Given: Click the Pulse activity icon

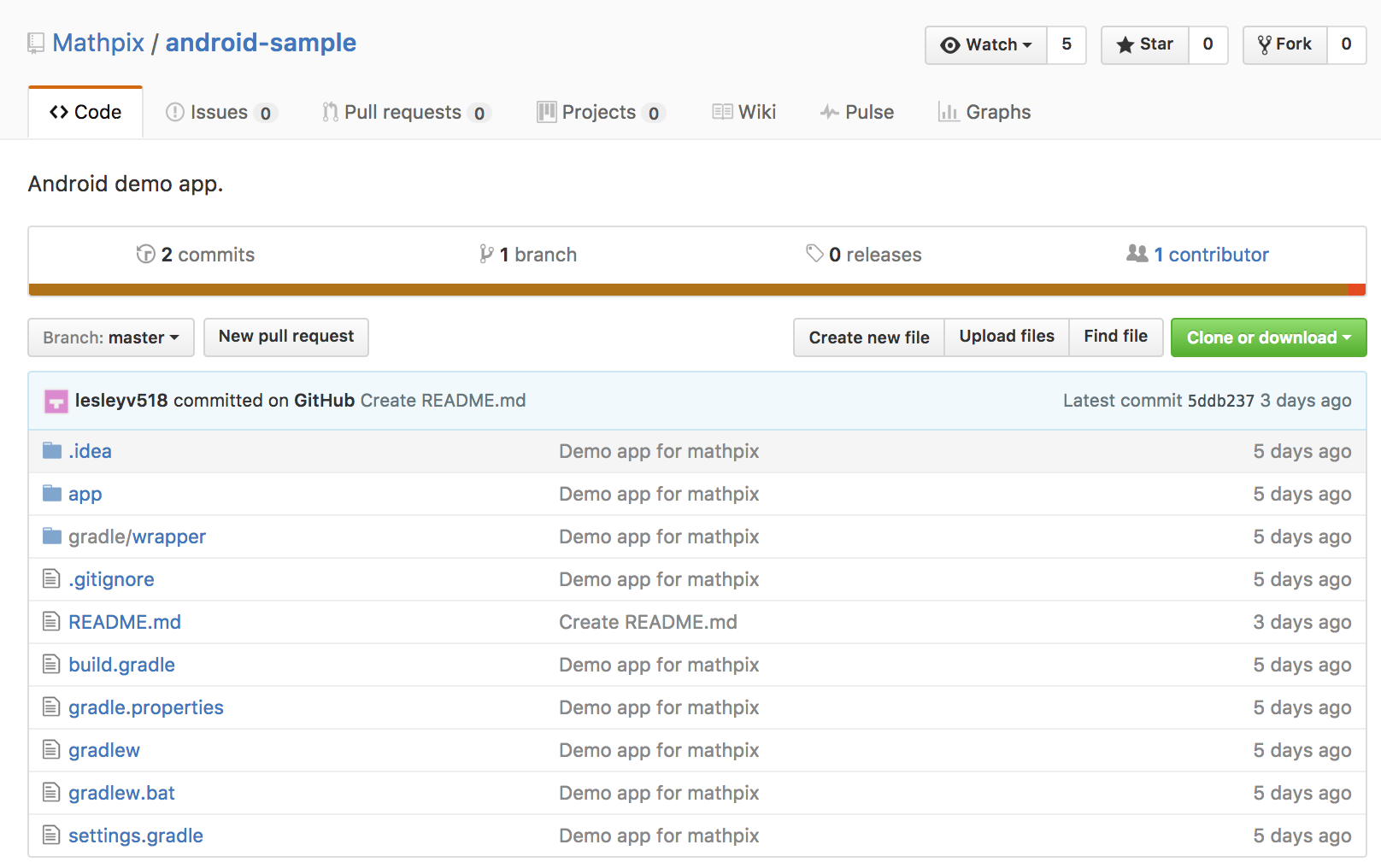Looking at the screenshot, I should 829,112.
